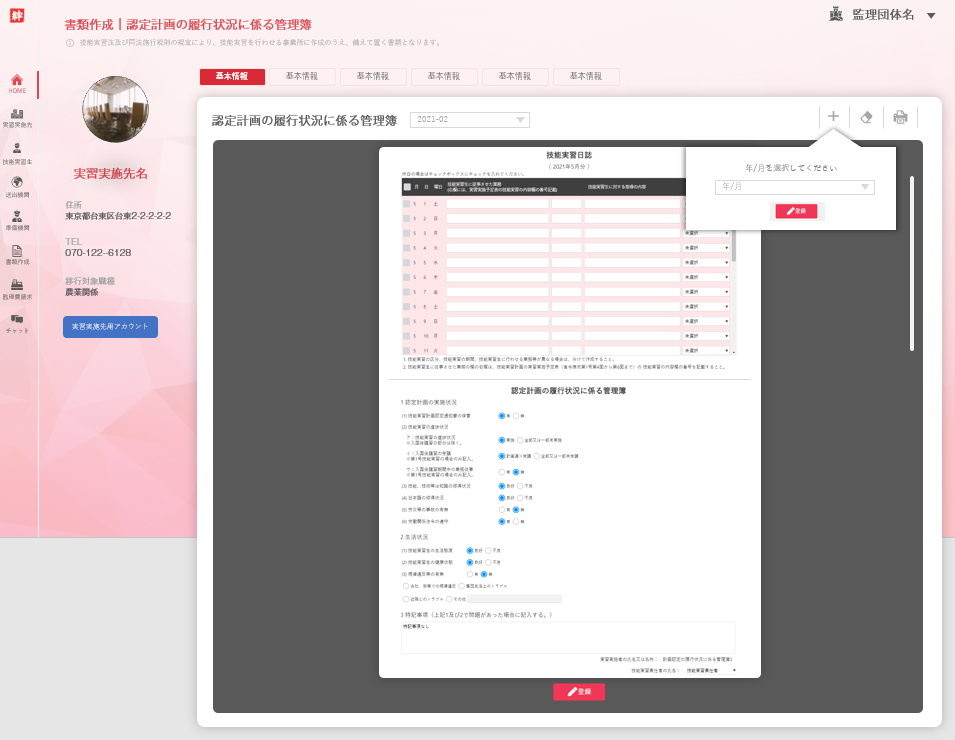This screenshot has width=955, height=740.
Task: Open 送出機関 globe icon in sidebar
Action: (17, 186)
